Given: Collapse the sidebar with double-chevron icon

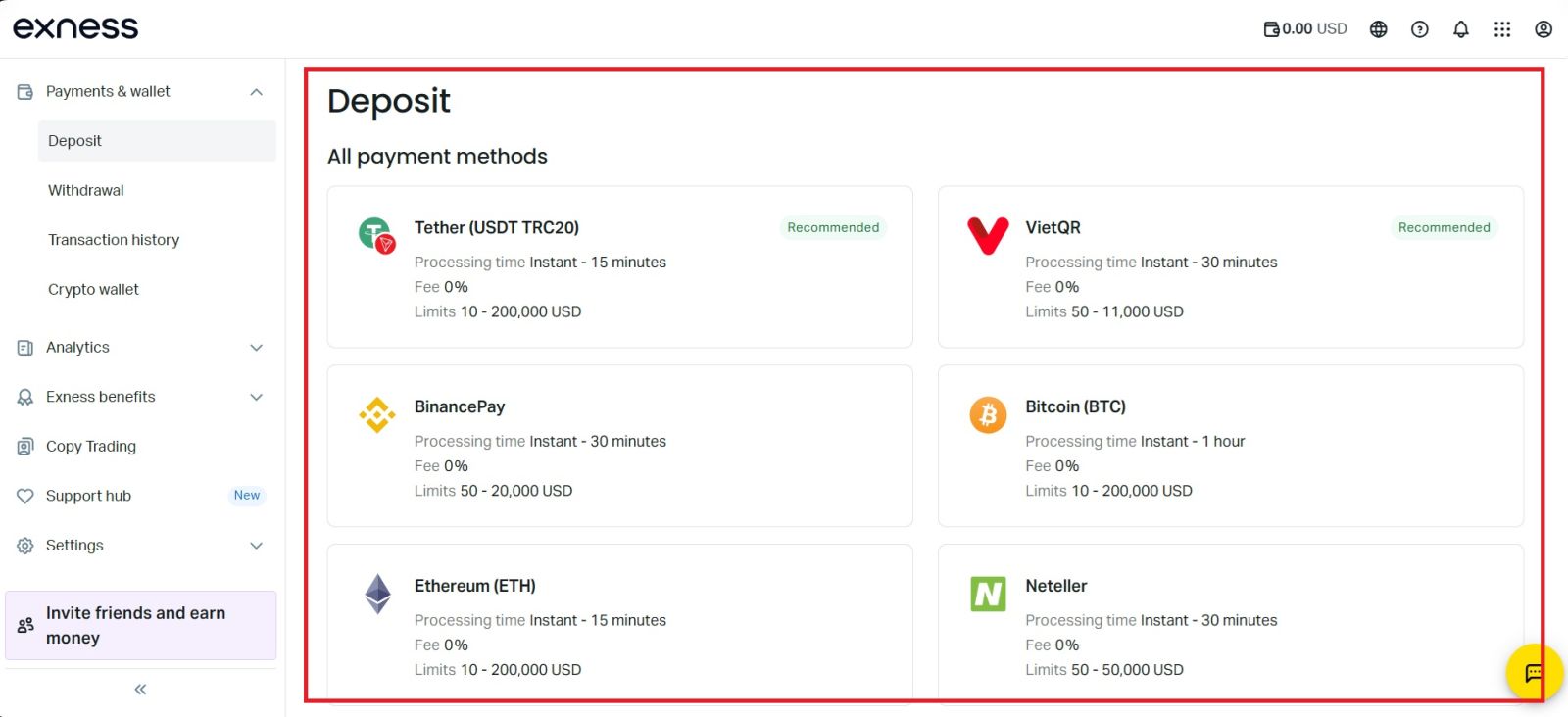Looking at the screenshot, I should point(140,690).
